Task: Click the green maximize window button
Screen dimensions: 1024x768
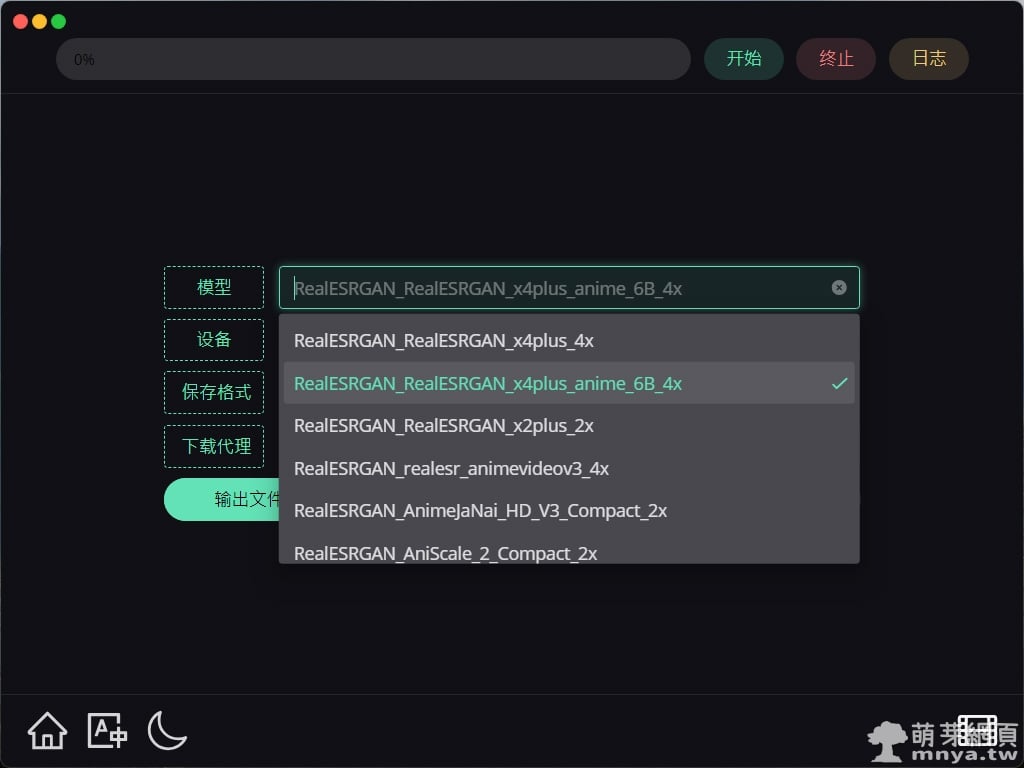Action: (x=59, y=21)
